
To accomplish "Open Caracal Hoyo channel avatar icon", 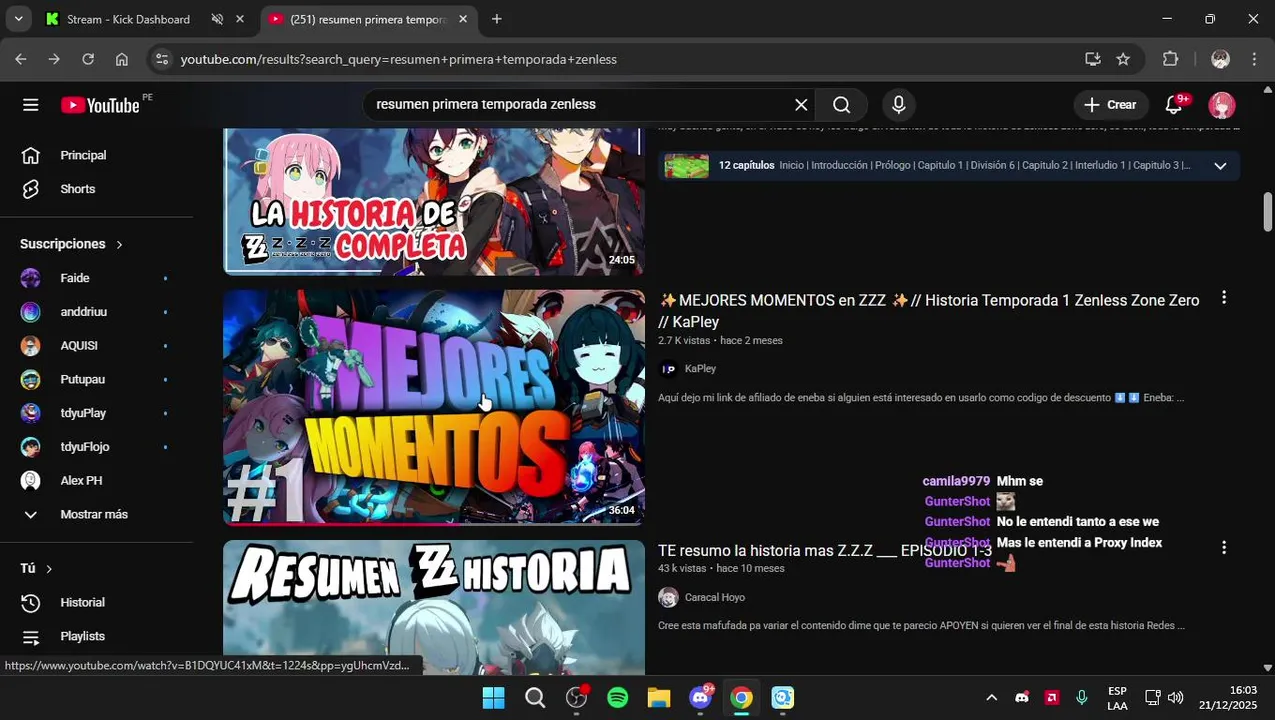I will point(668,597).
